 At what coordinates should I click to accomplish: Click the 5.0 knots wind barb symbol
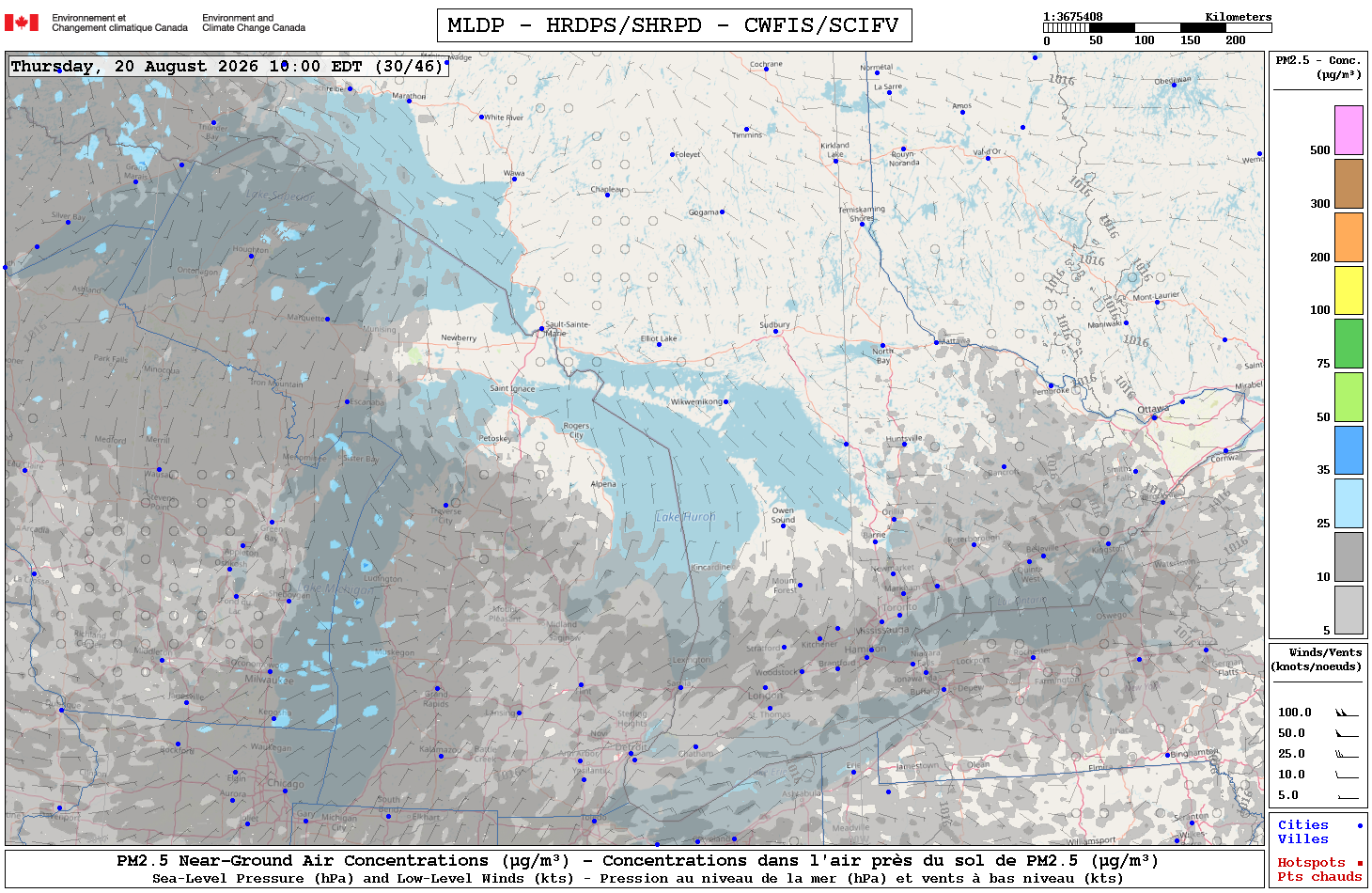click(x=1347, y=795)
